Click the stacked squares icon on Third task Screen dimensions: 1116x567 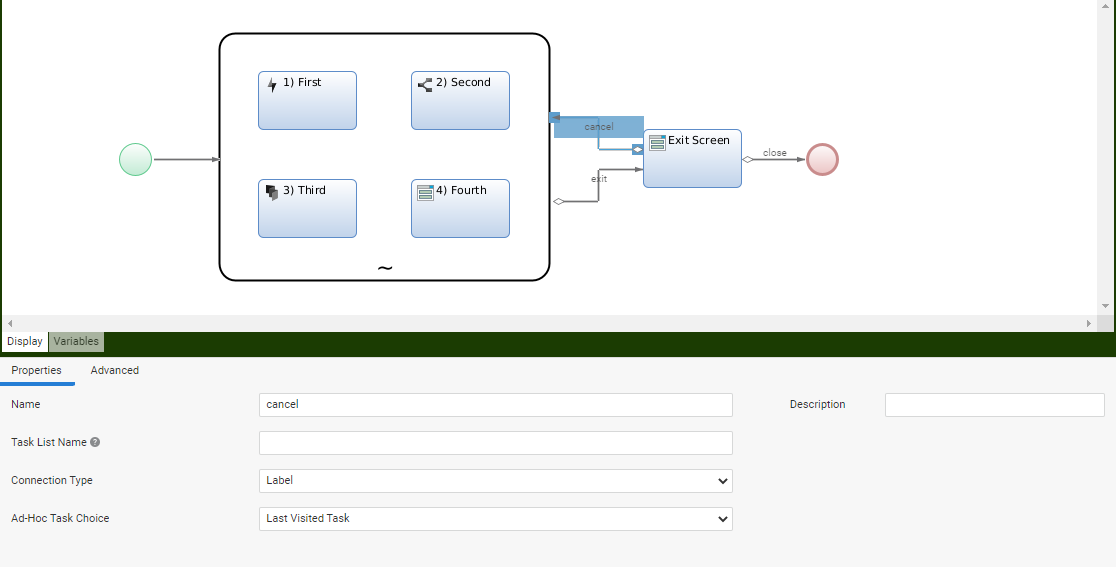[x=272, y=193]
